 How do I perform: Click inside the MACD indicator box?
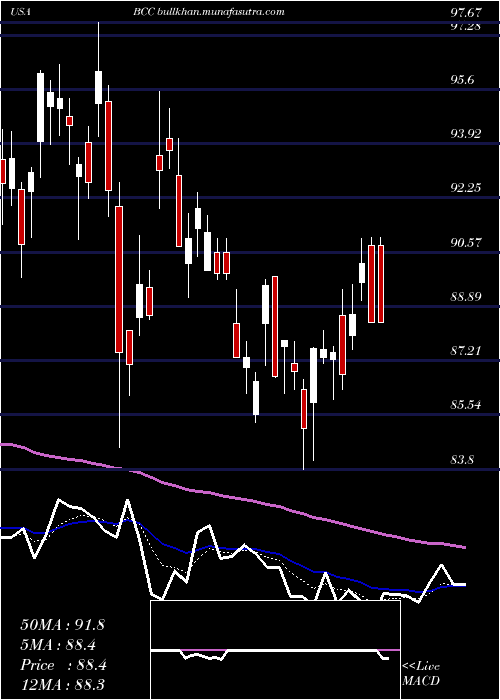[x=275, y=650]
